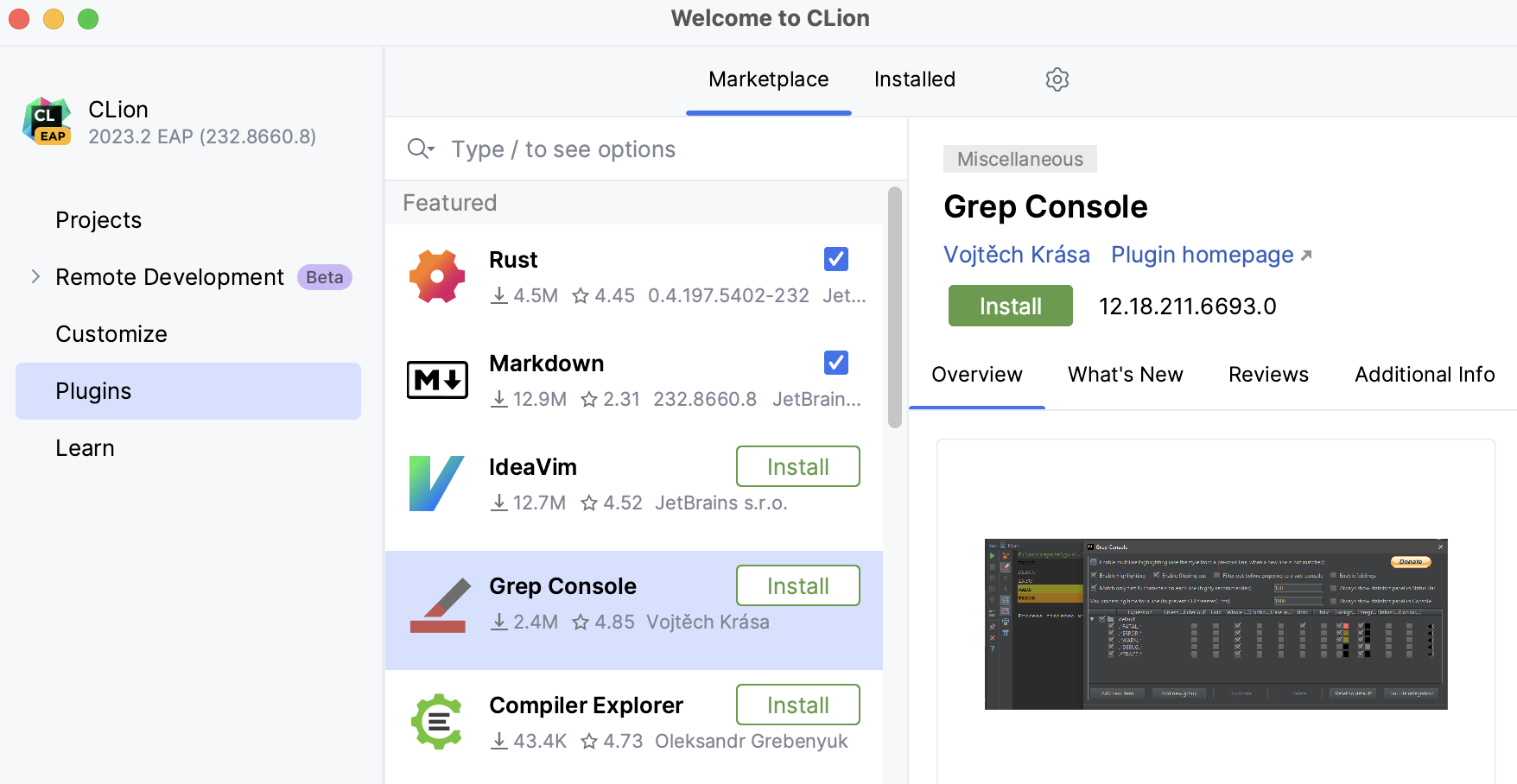Open the What's New tab
This screenshot has height=784, width=1517.
click(x=1125, y=375)
